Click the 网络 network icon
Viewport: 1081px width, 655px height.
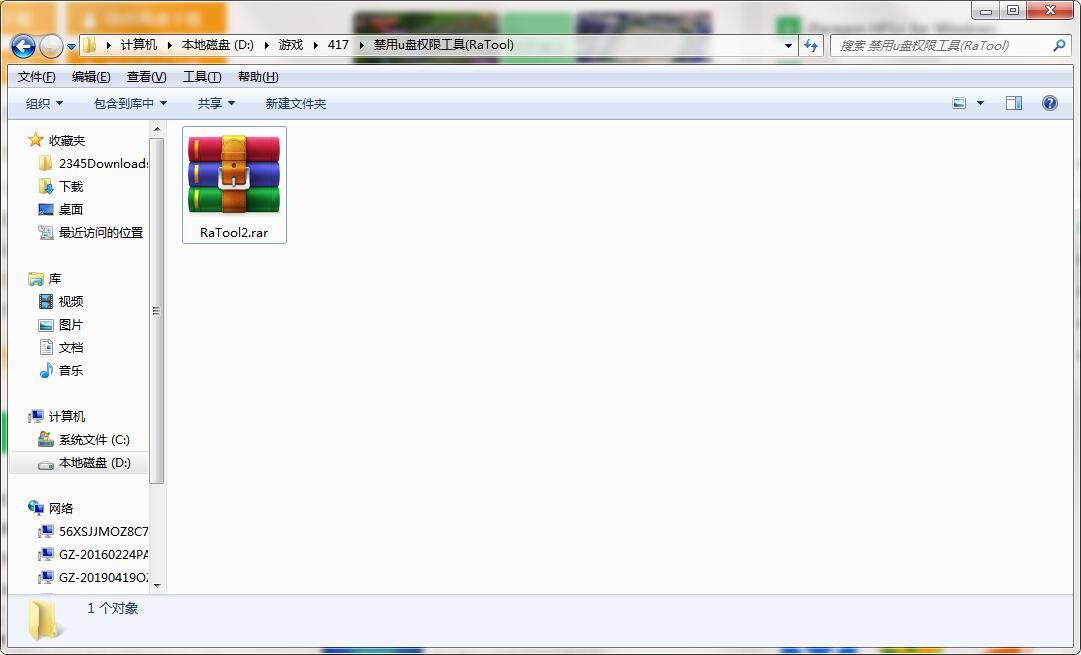(35, 508)
